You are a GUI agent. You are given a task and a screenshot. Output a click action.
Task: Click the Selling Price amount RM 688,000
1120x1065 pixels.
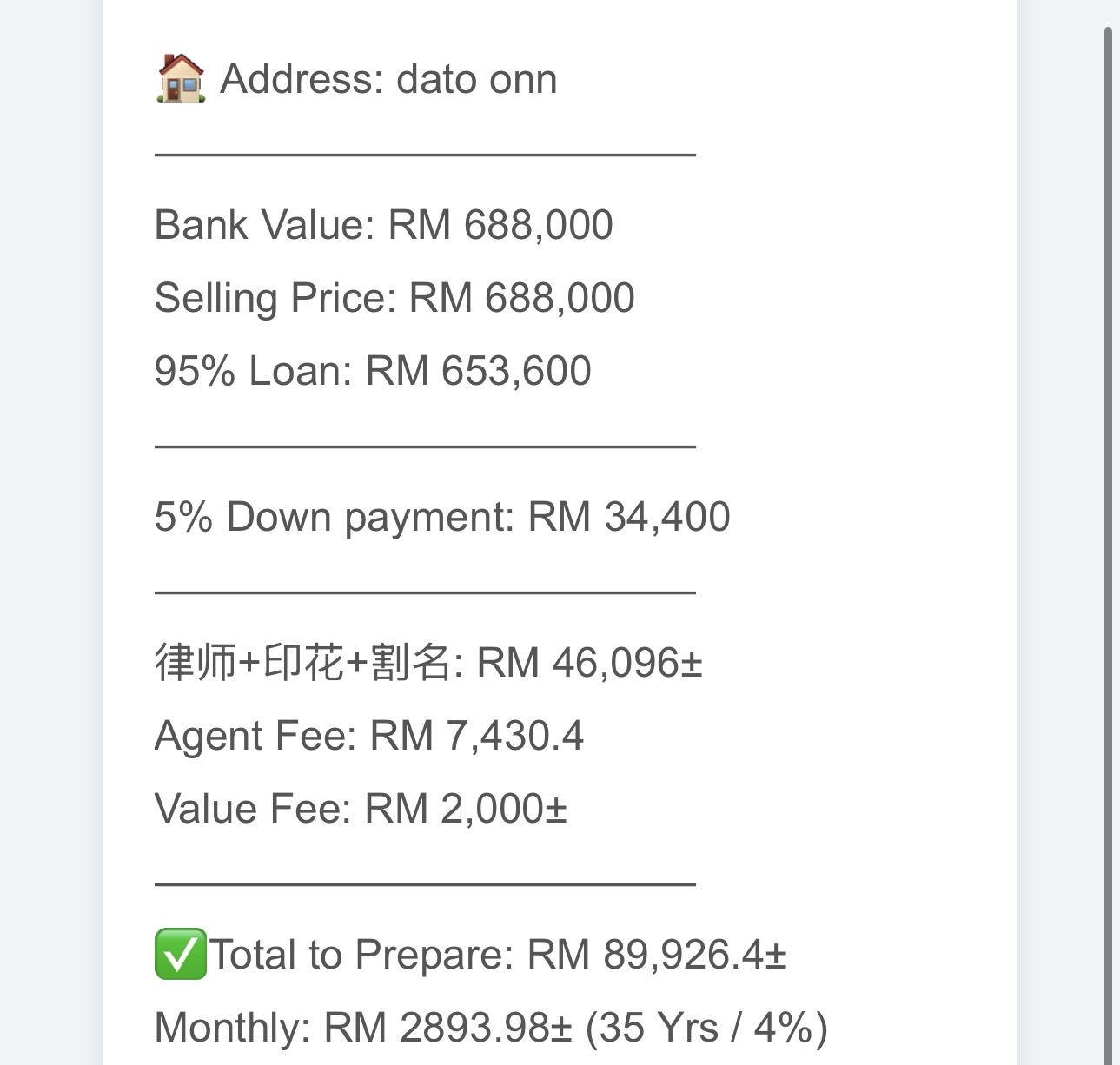point(521,298)
